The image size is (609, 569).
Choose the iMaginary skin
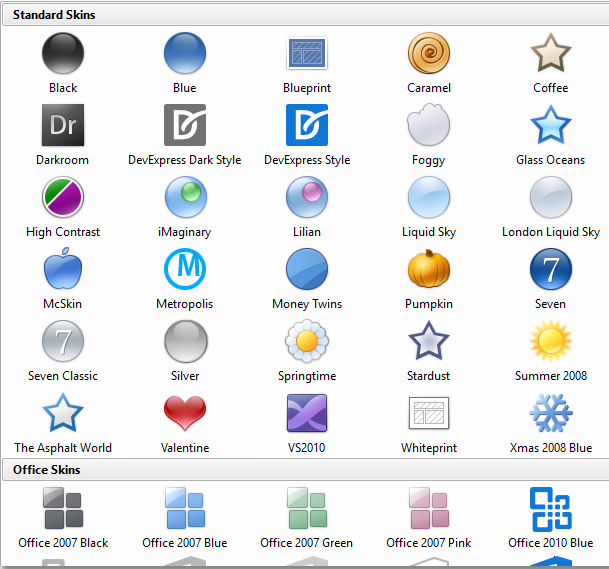186,197
